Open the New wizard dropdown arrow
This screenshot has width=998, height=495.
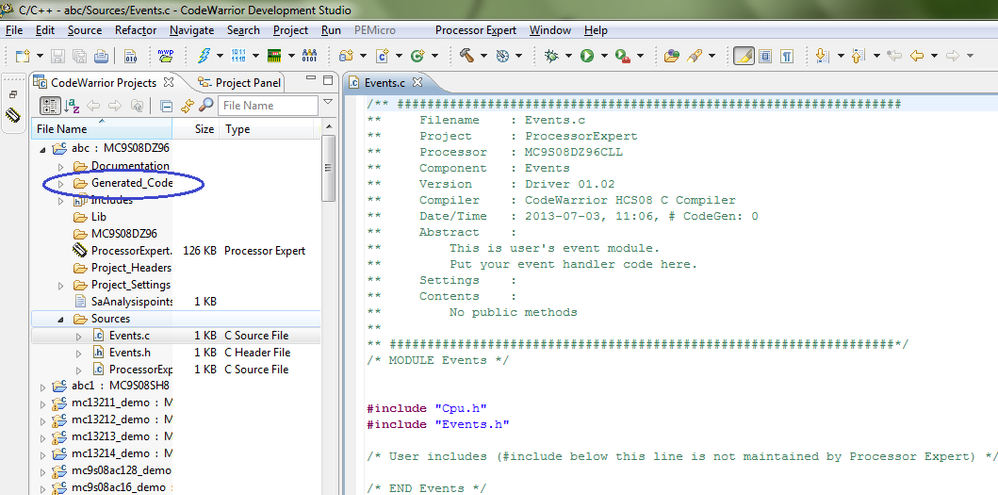pos(39,56)
